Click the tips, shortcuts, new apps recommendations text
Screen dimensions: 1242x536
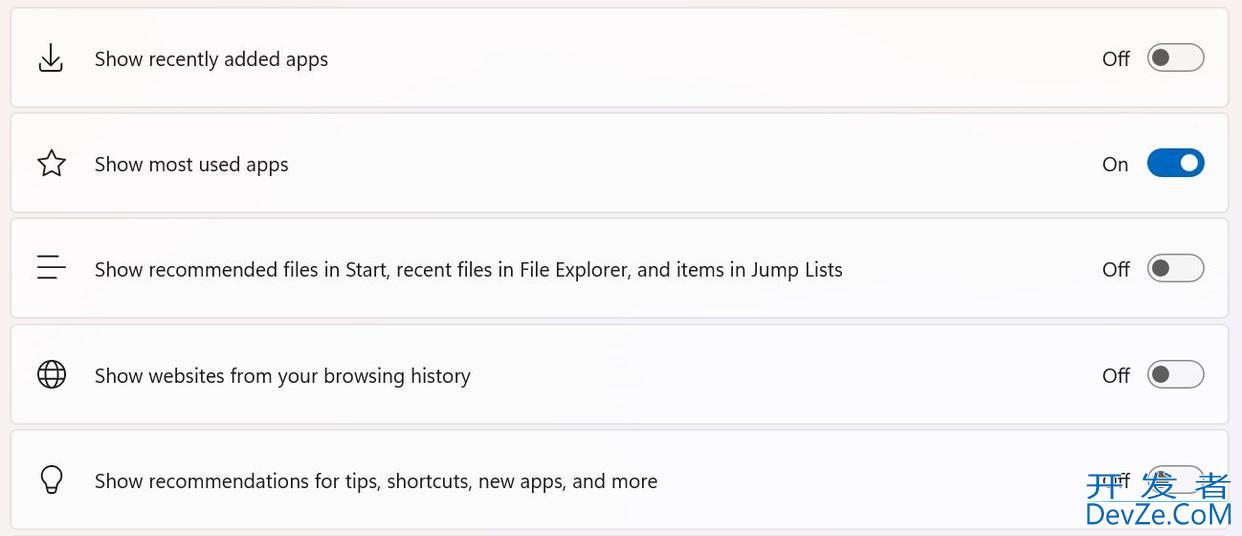pyautogui.click(x=376, y=481)
